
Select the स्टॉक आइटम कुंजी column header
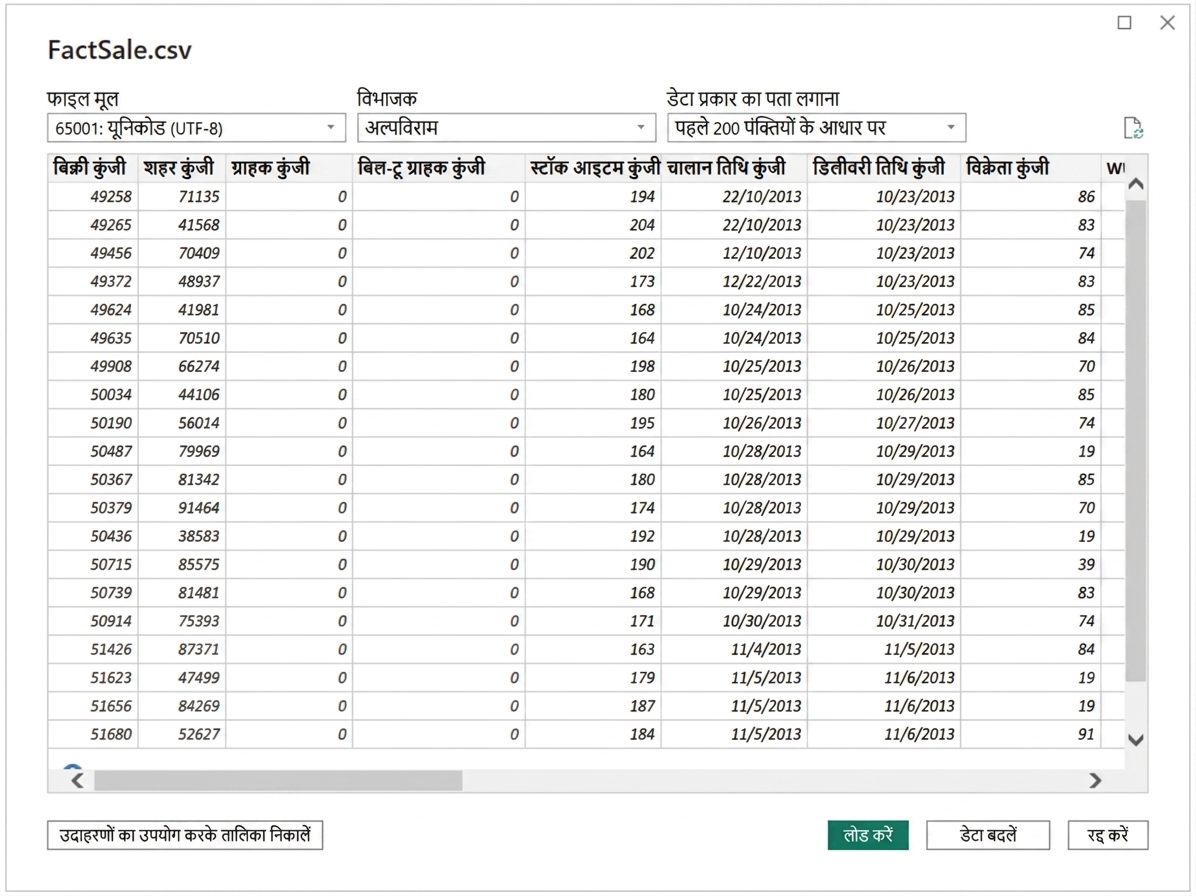click(595, 168)
